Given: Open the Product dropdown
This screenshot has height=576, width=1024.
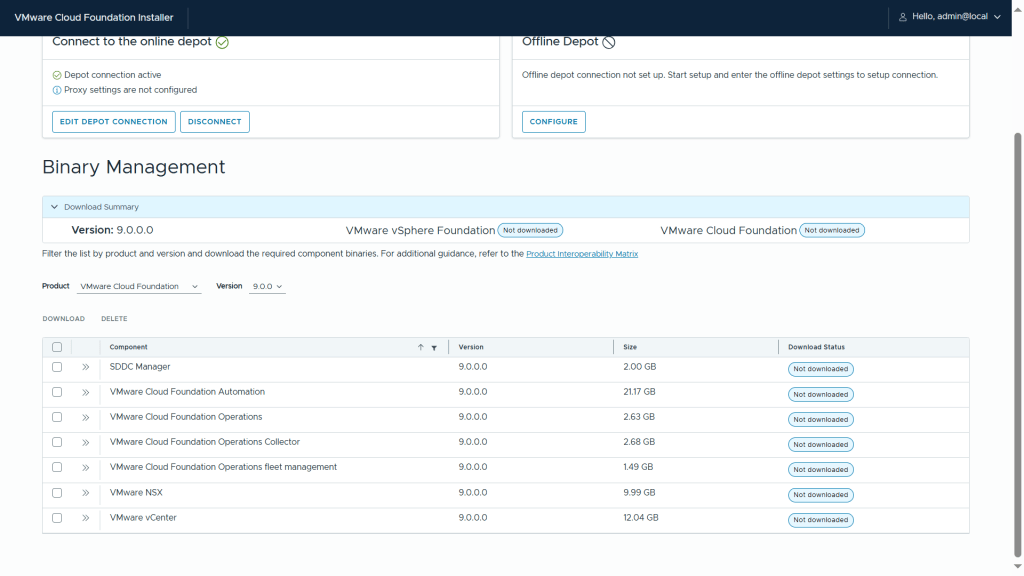Looking at the screenshot, I should point(139,287).
